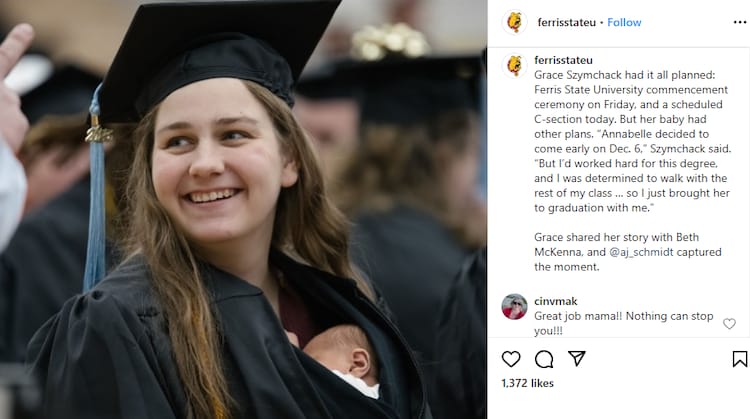
Task: Click ferrisstateu avatar in post header
Action: click(514, 22)
